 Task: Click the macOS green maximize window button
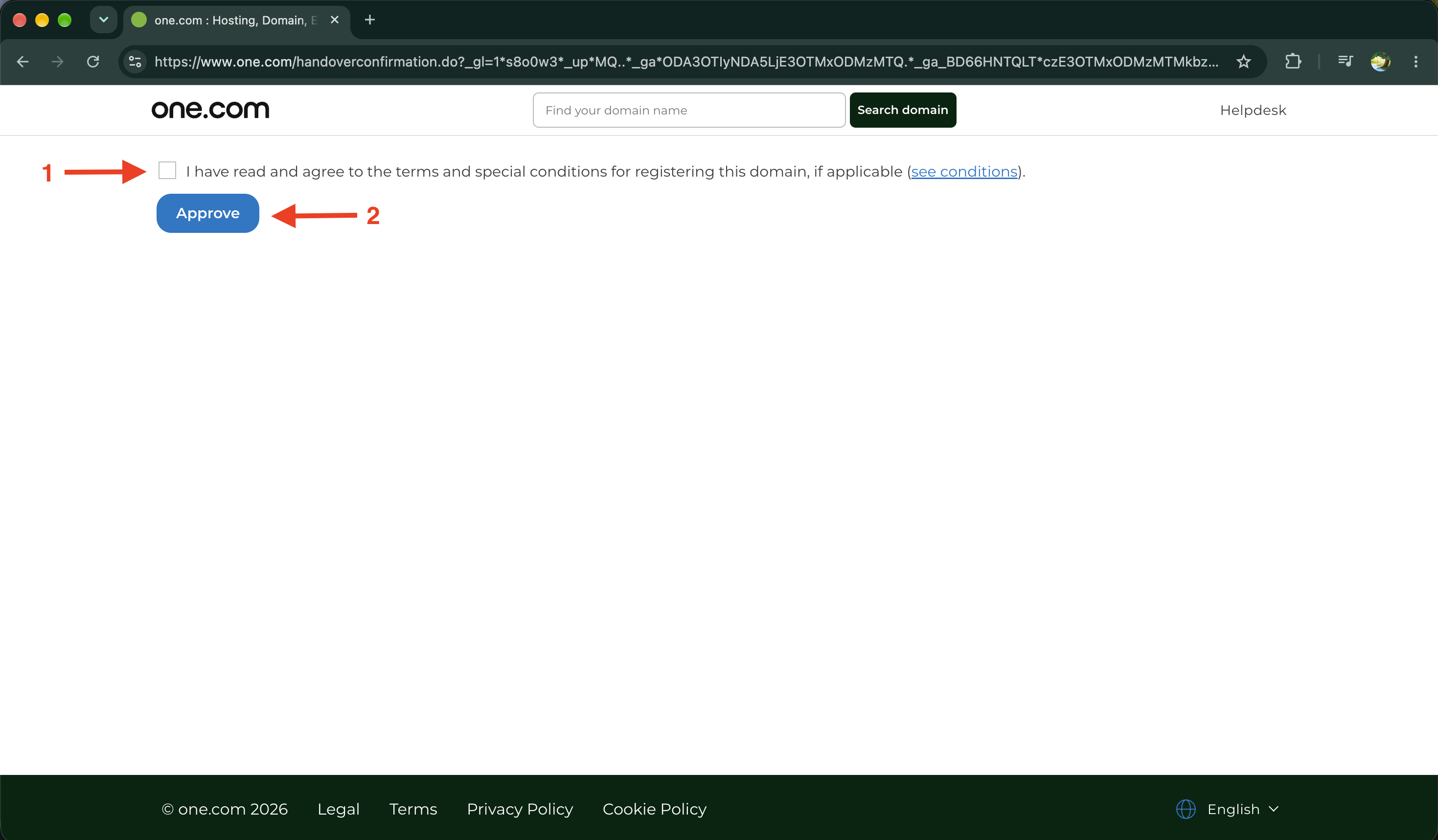click(65, 20)
